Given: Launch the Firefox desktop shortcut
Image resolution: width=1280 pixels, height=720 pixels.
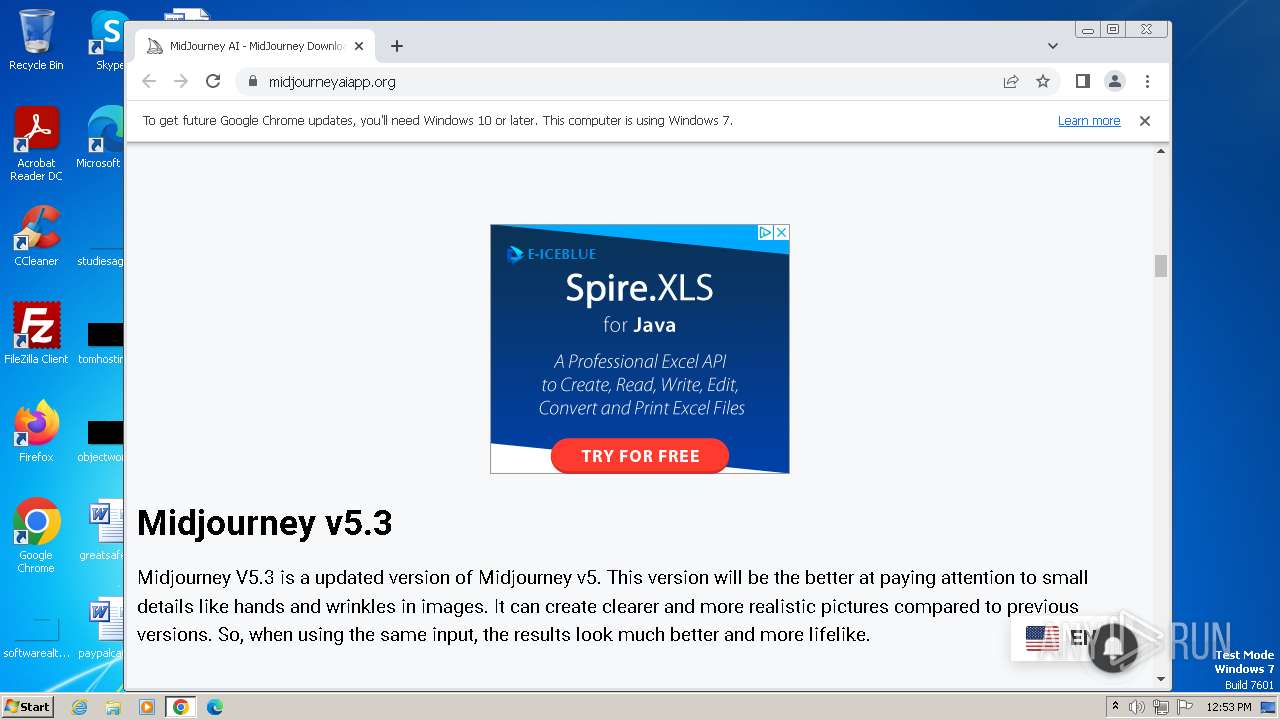Looking at the screenshot, I should [36, 432].
